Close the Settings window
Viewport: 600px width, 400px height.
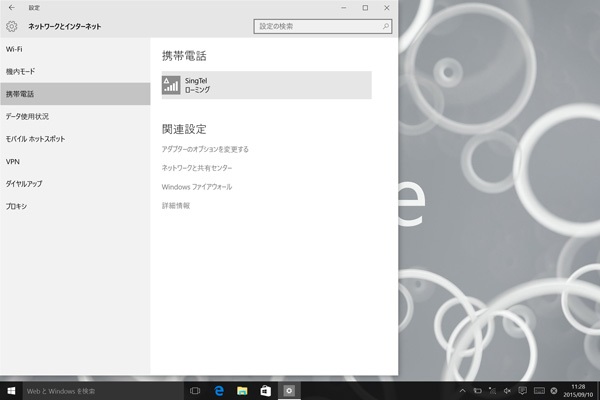click(x=387, y=8)
